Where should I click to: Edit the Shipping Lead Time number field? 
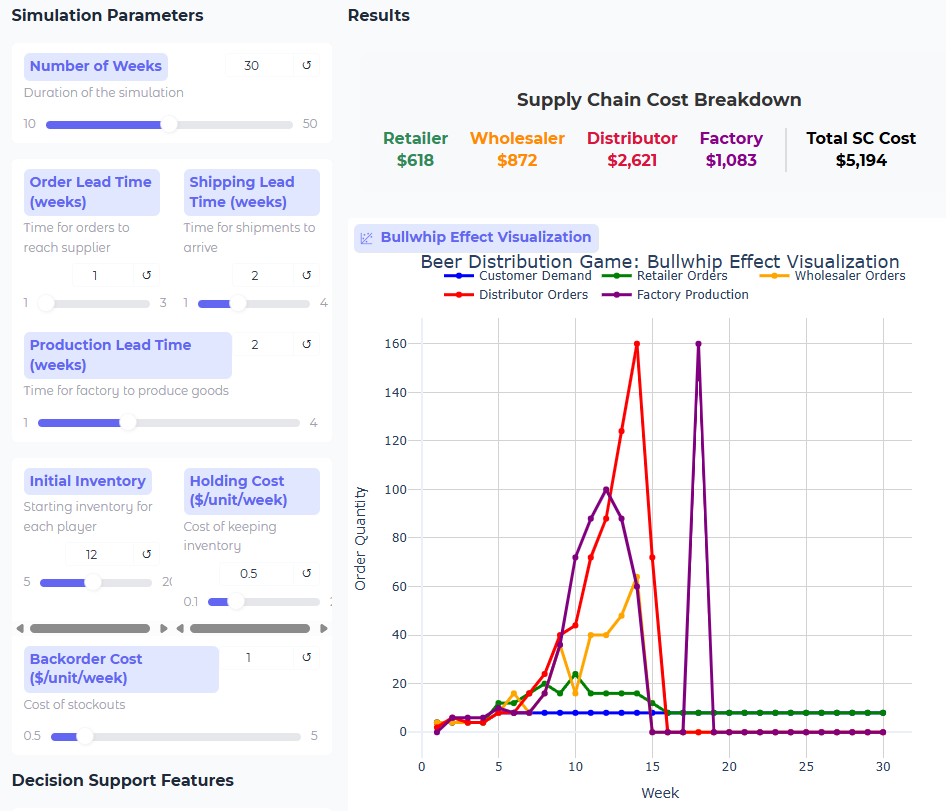point(263,275)
